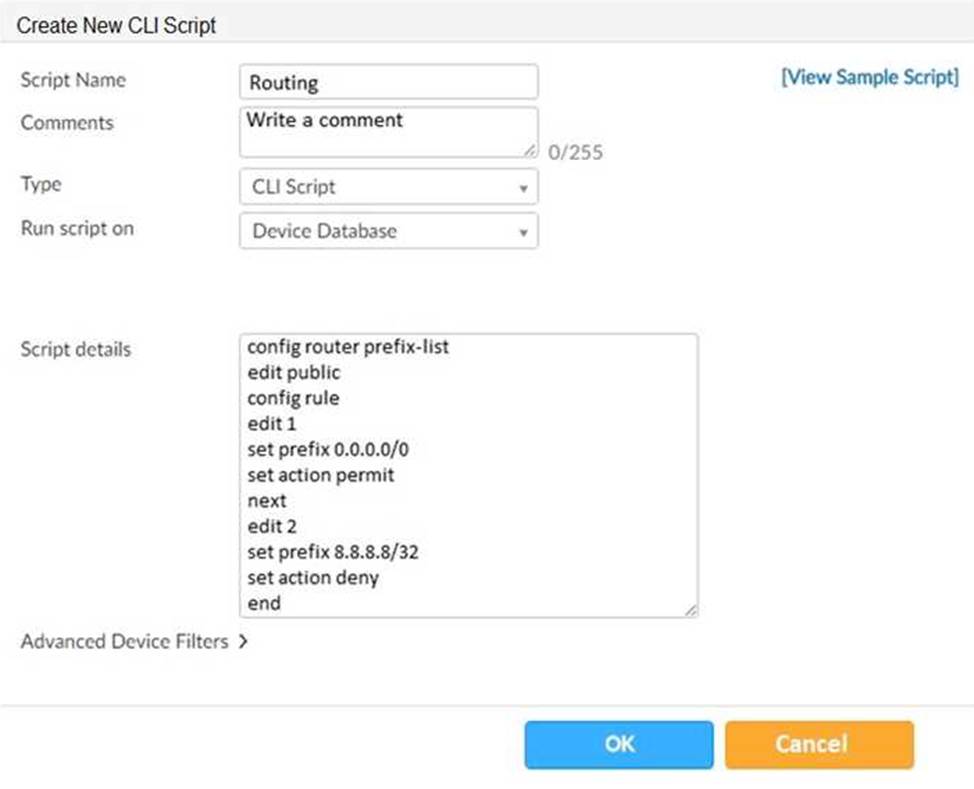Confirm with the OK button
Viewport: 974px width, 789px height.
coord(619,744)
